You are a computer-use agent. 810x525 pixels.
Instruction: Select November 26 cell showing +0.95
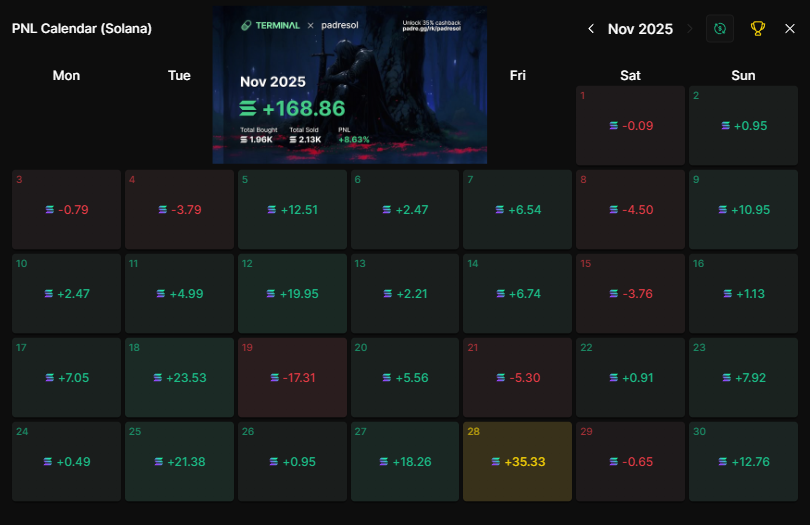coord(292,461)
